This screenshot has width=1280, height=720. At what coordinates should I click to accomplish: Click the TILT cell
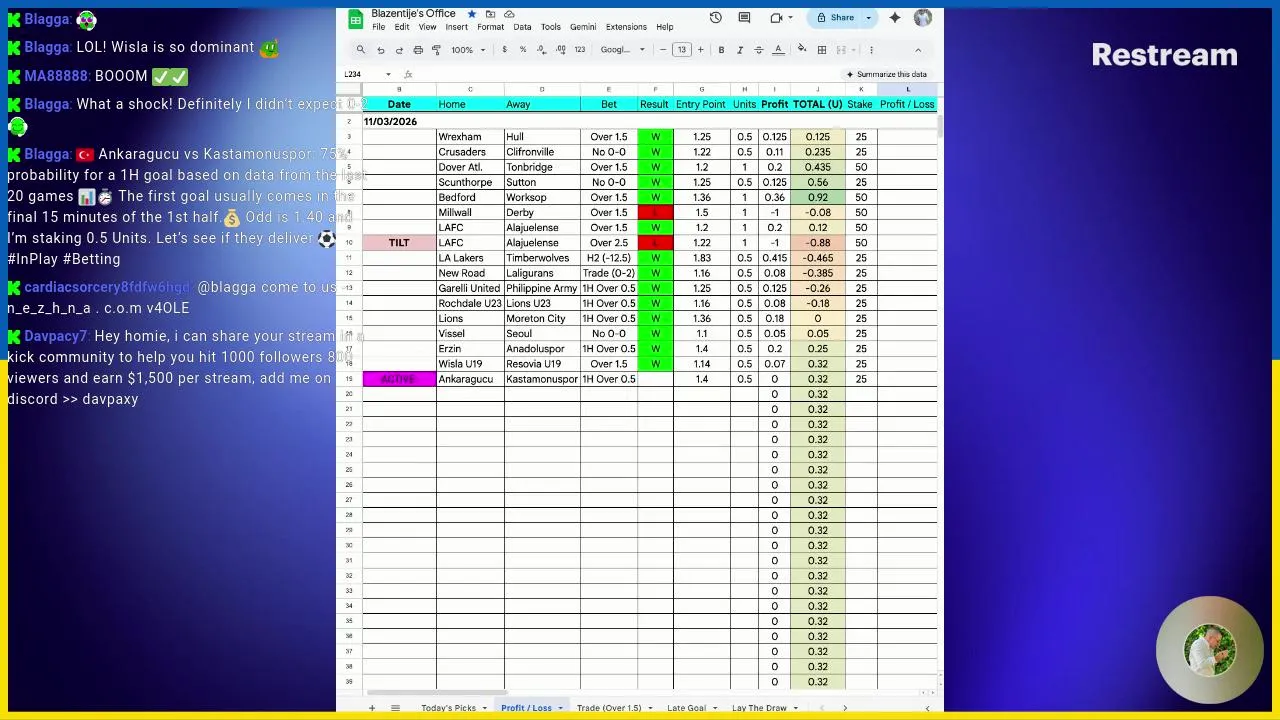click(x=399, y=243)
